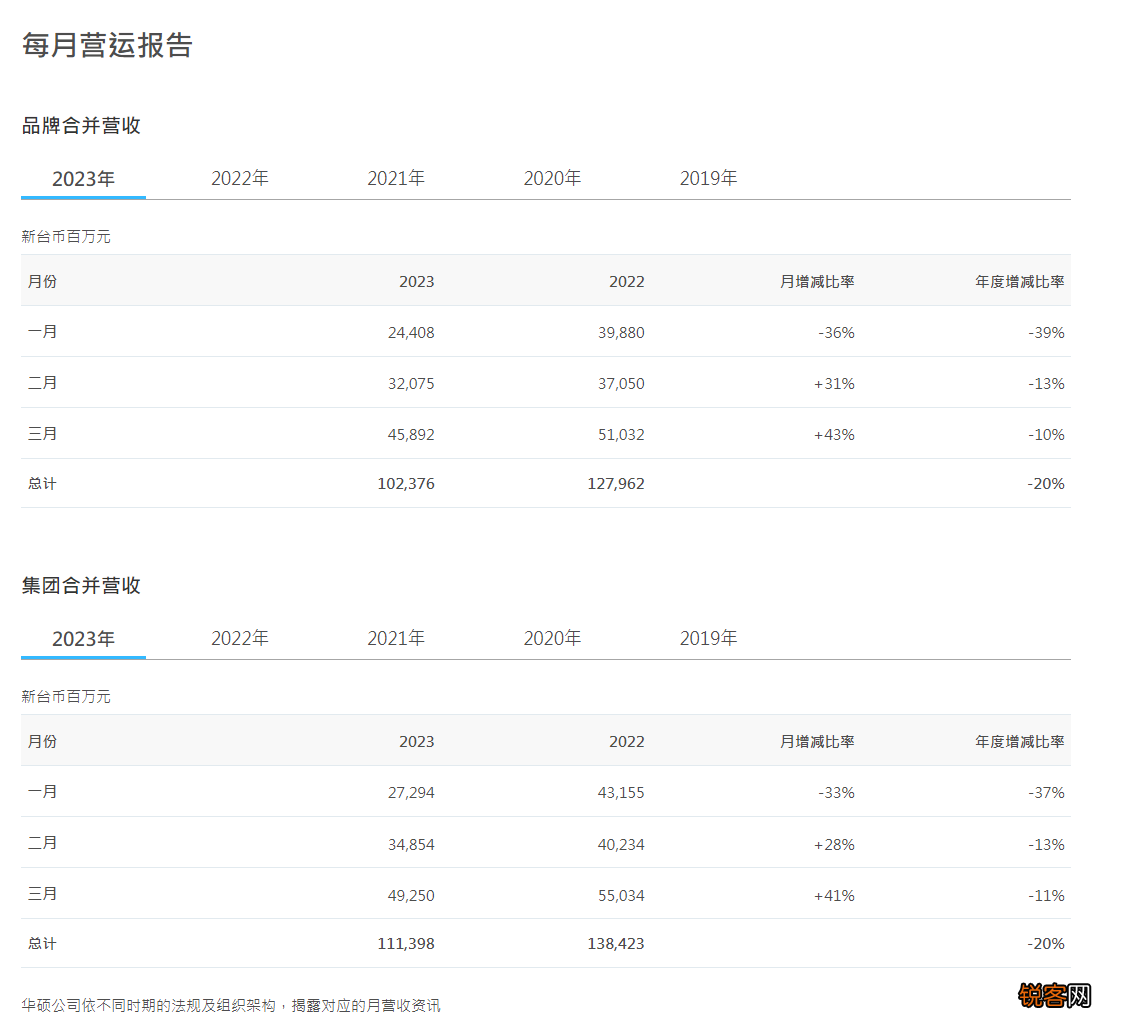Click the 每月营运报告 page heading
Image resolution: width=1139 pixels, height=1027 pixels.
pos(108,45)
